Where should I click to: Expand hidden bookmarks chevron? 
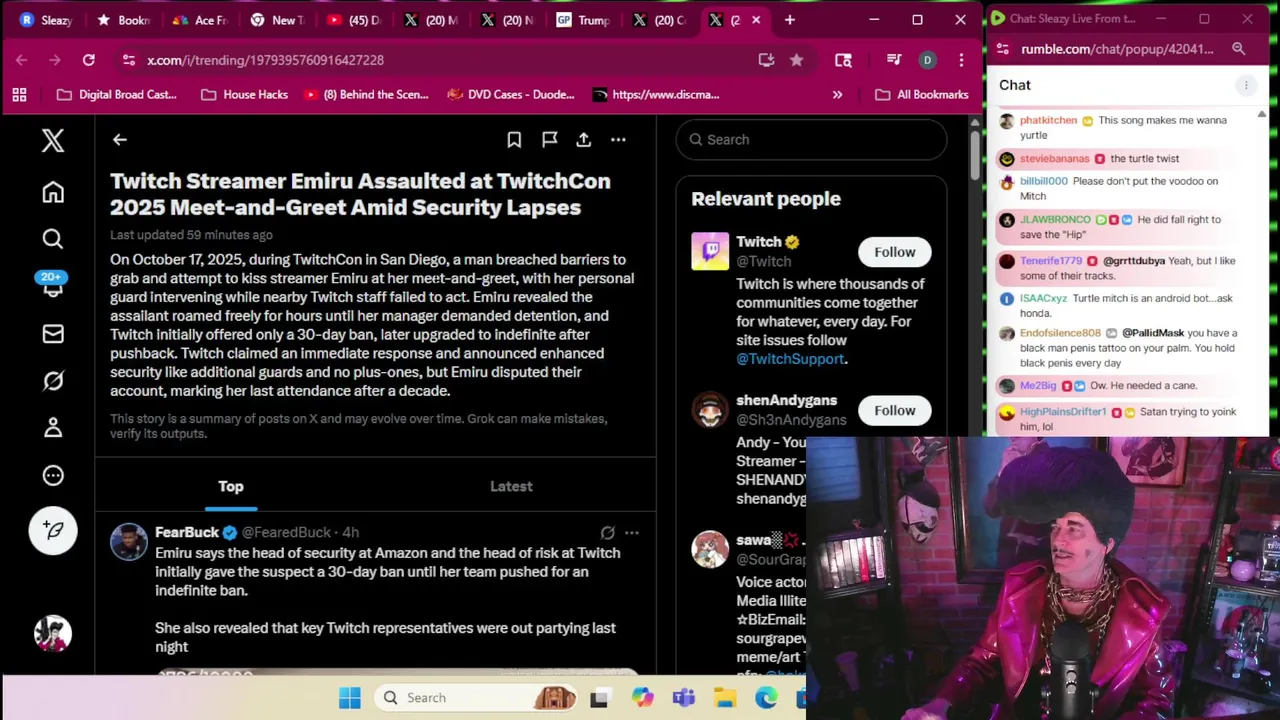[x=837, y=95]
